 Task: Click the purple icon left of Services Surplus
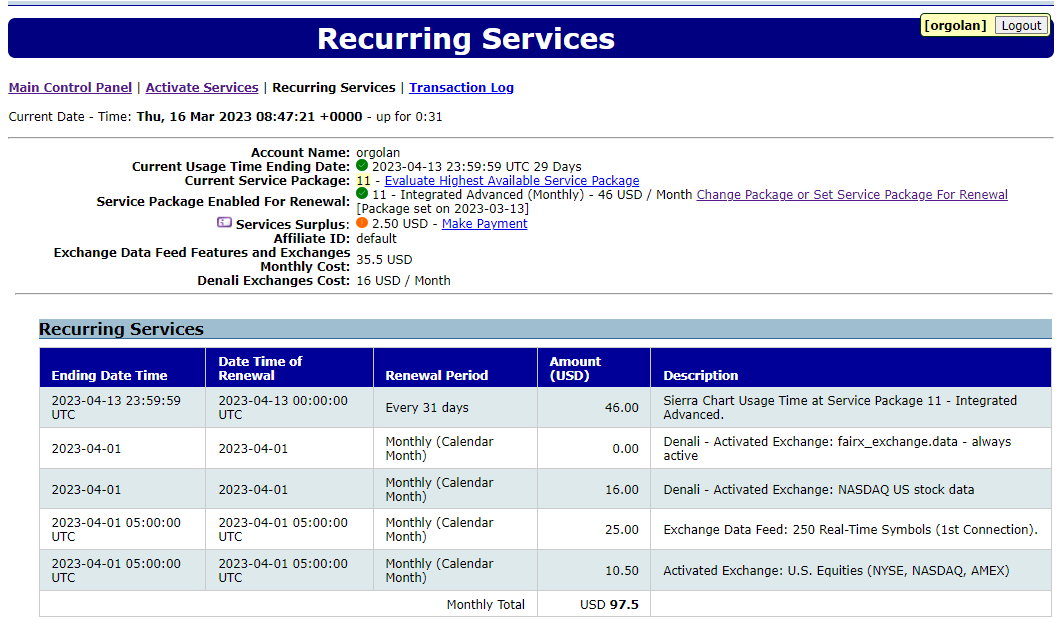(x=224, y=223)
